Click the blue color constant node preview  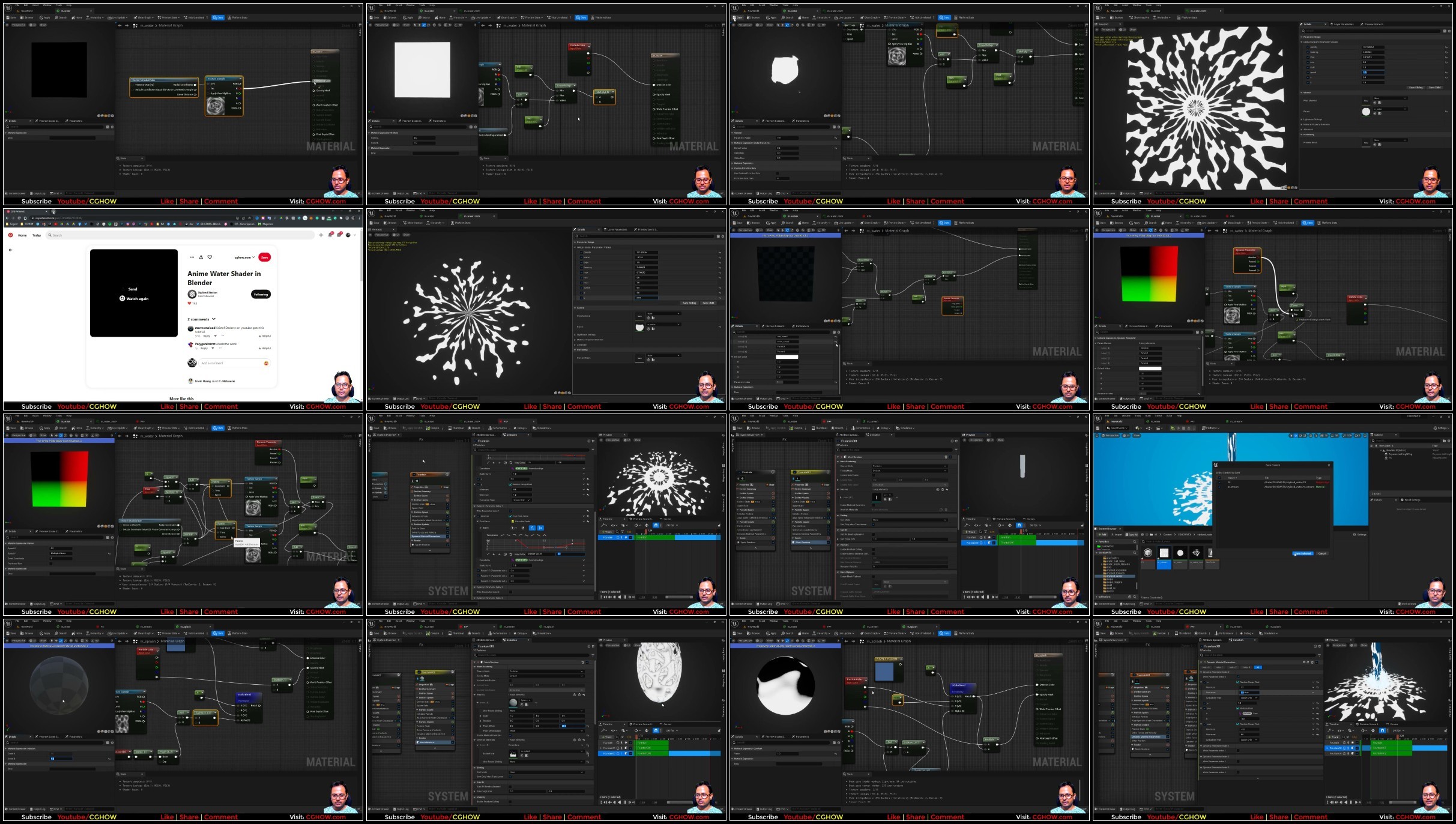coord(884,671)
